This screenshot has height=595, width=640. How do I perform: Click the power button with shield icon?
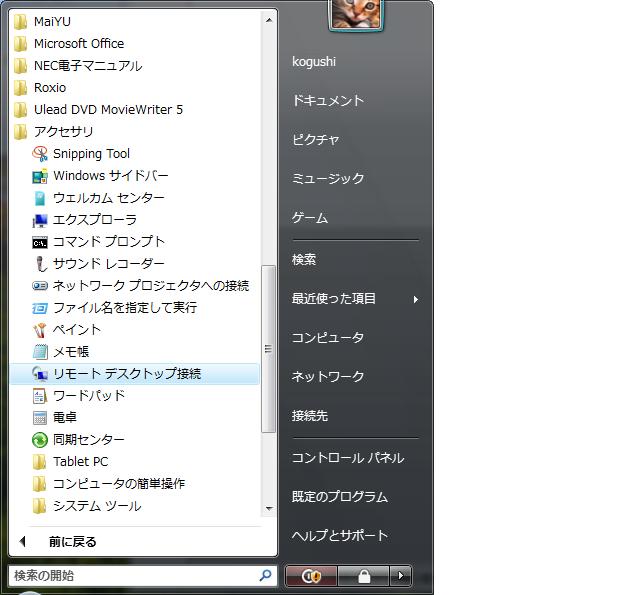pyautogui.click(x=311, y=576)
